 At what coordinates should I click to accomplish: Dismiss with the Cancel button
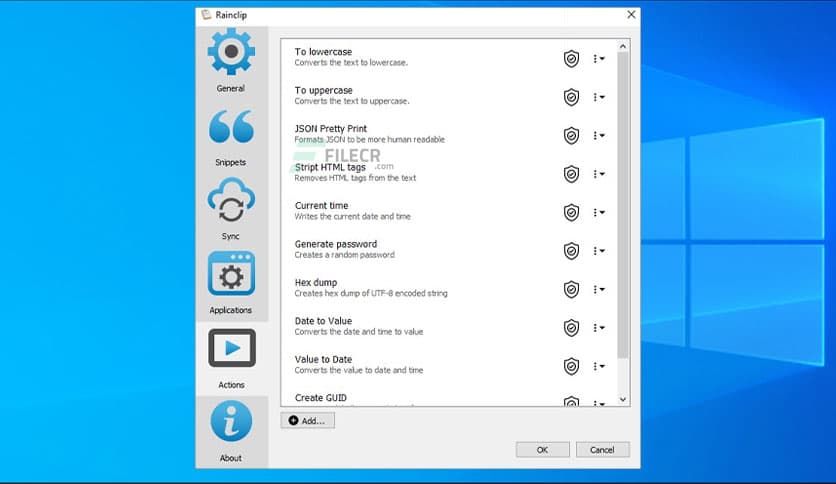click(602, 449)
